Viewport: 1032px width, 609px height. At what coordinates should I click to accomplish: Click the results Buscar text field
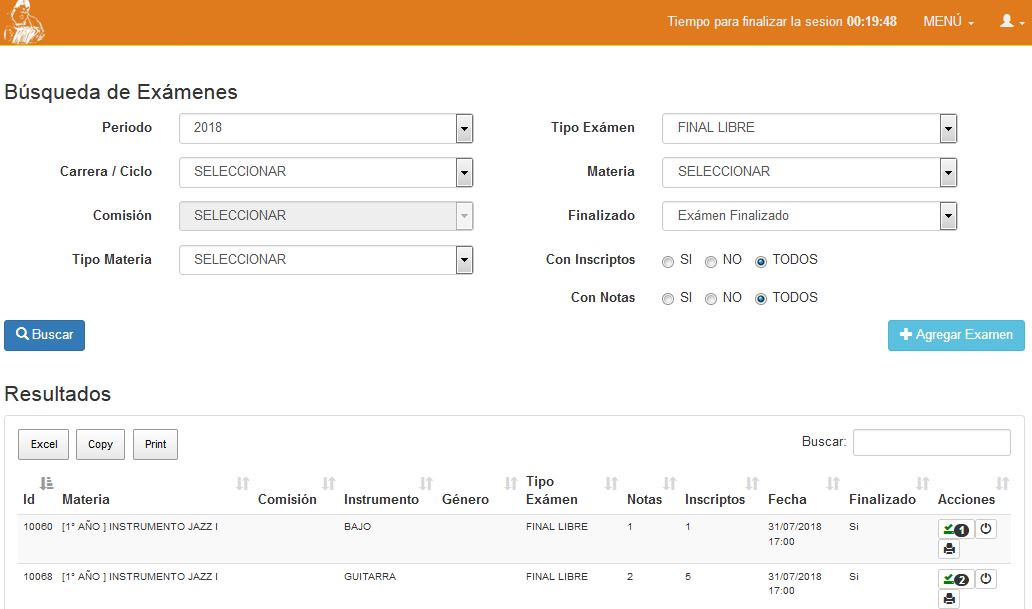(x=931, y=442)
